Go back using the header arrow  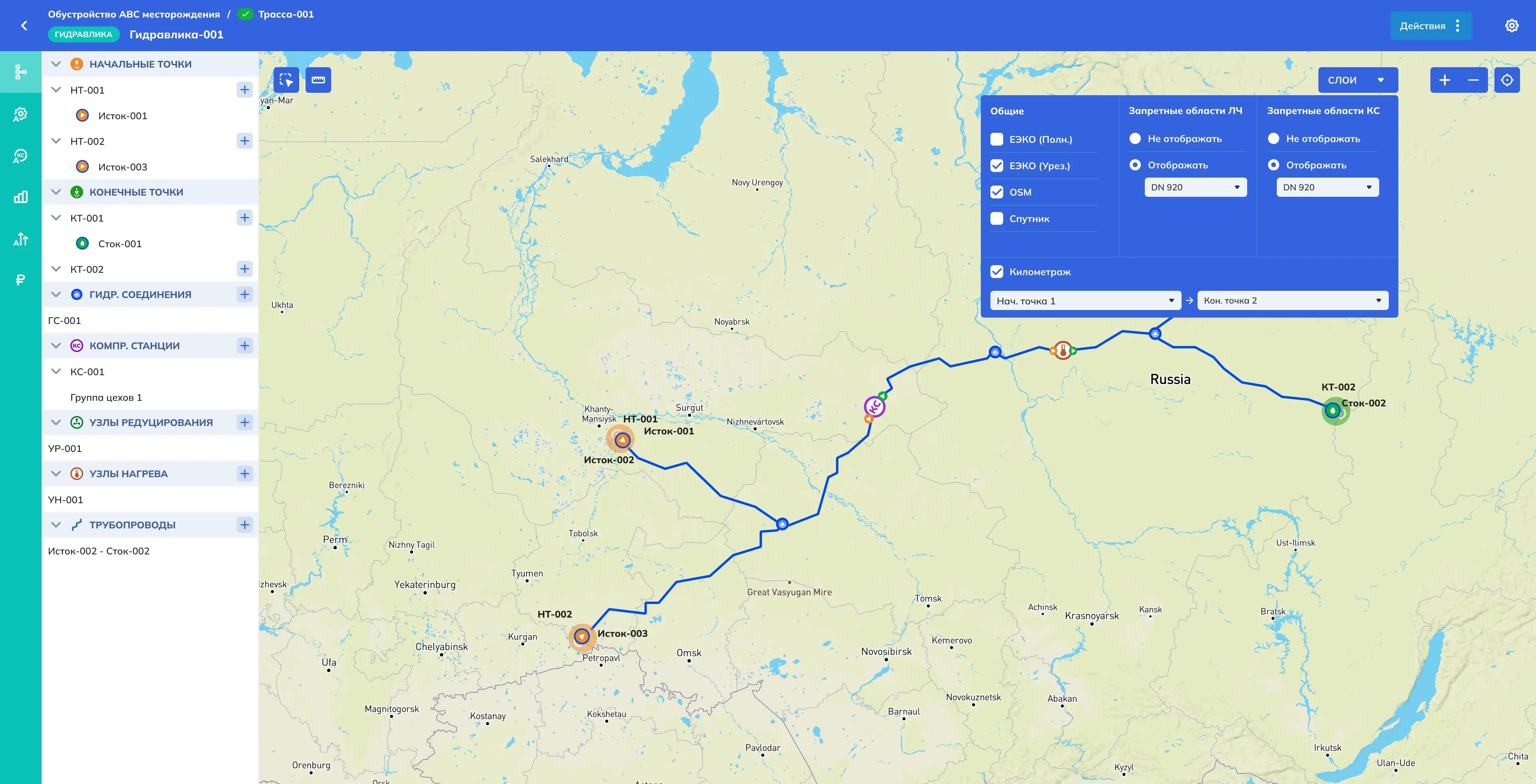click(x=24, y=26)
